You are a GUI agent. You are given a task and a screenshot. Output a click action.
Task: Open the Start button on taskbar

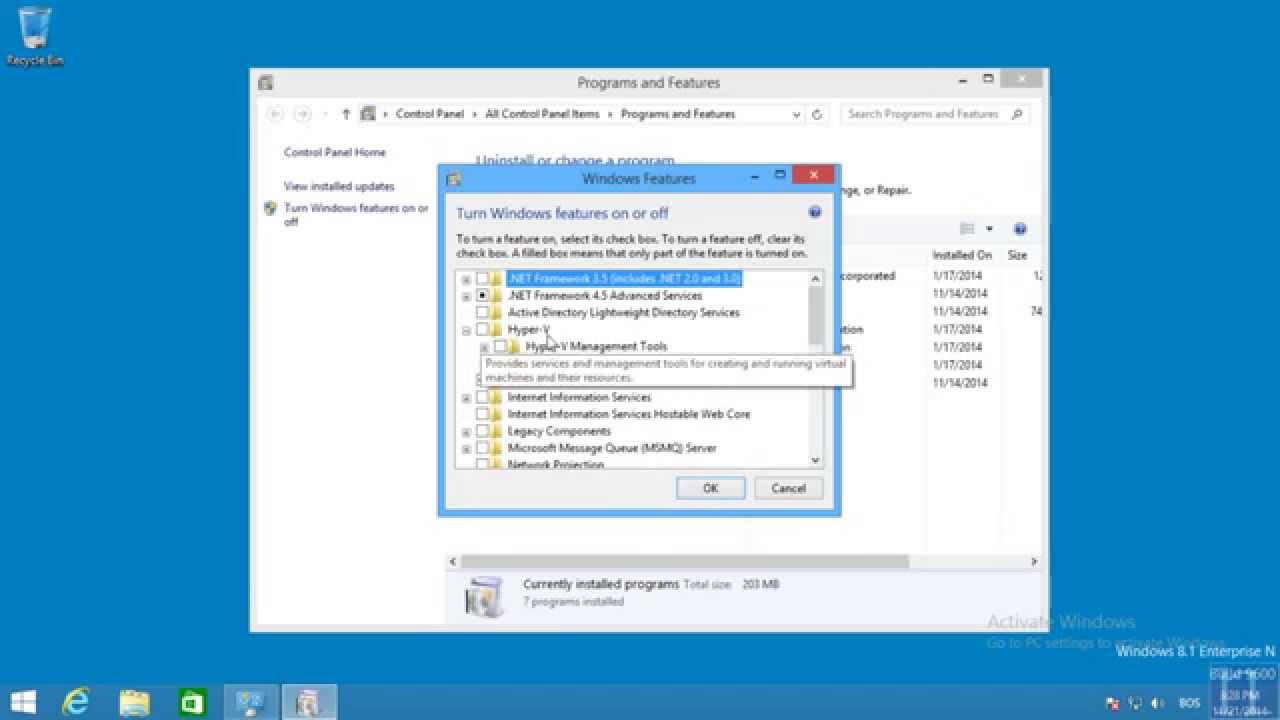tap(23, 702)
